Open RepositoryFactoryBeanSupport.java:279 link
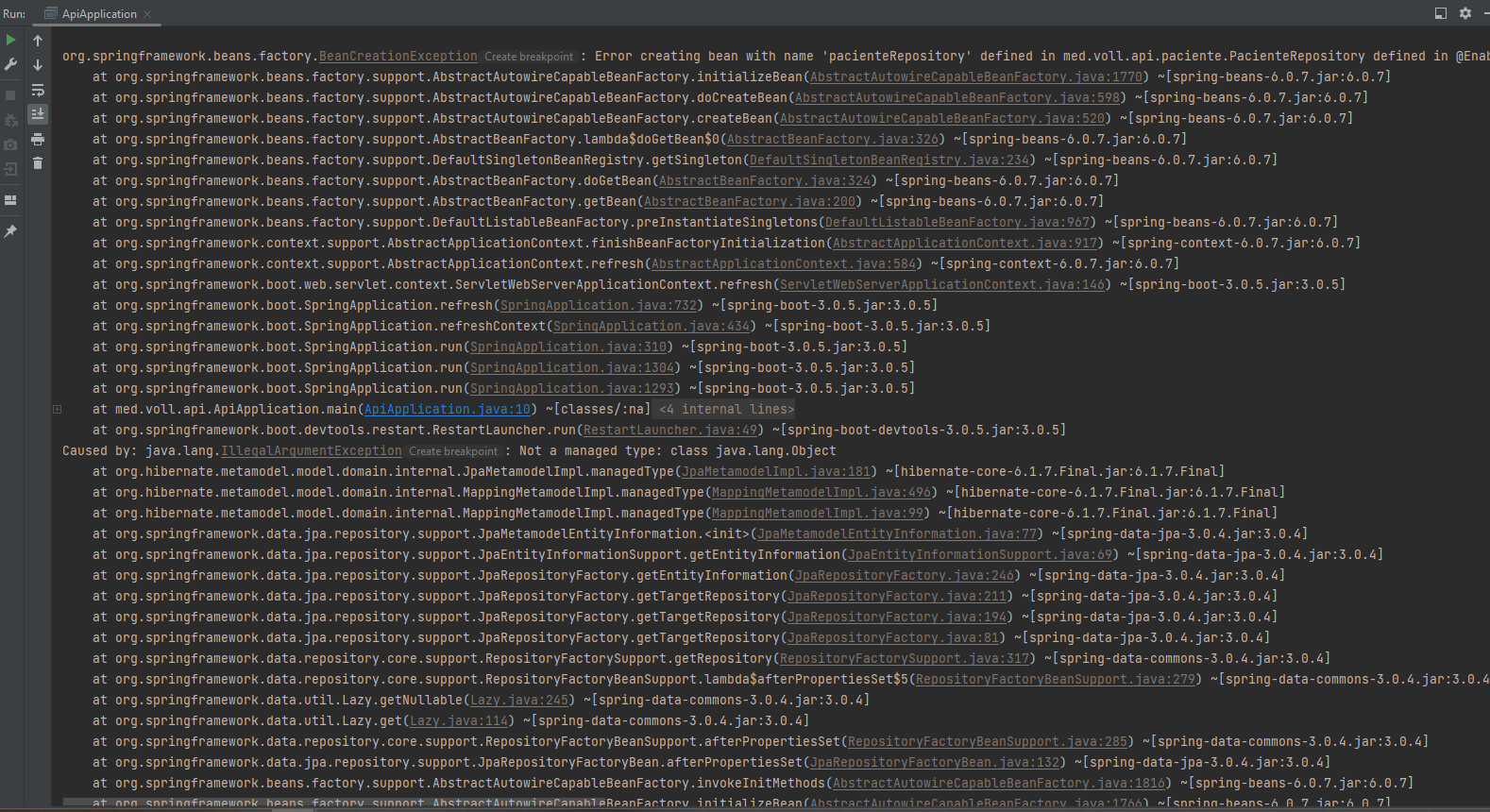 click(1056, 680)
